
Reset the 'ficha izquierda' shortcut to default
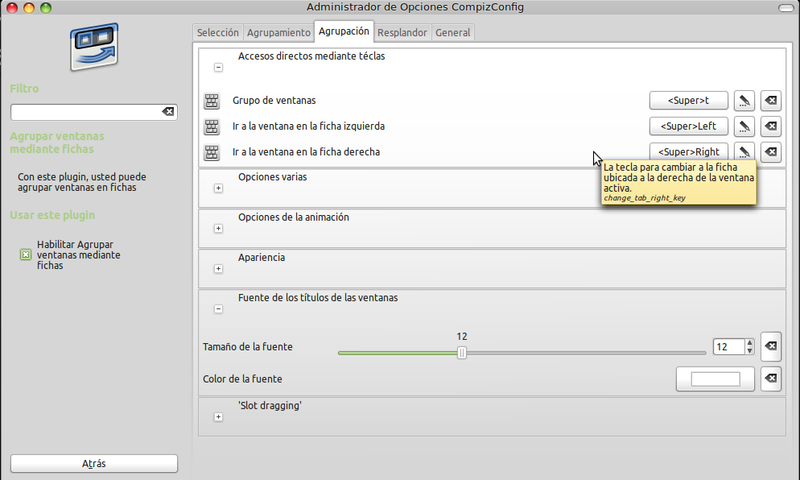click(x=770, y=127)
